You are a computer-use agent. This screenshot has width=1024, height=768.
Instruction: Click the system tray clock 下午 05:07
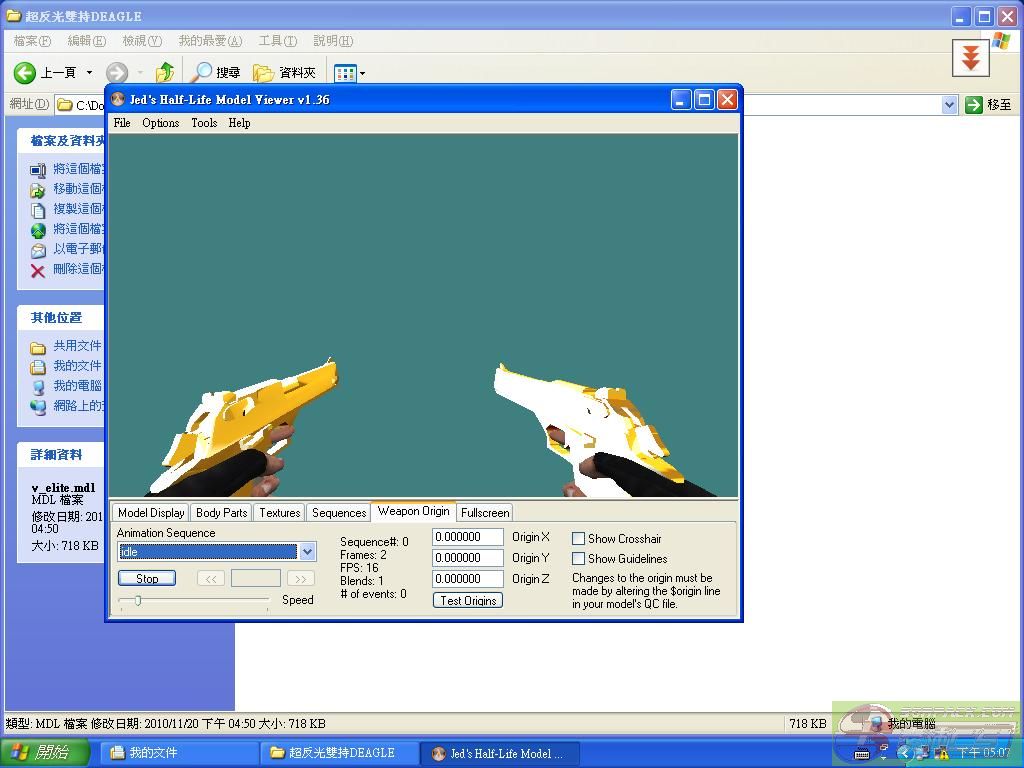(984, 753)
